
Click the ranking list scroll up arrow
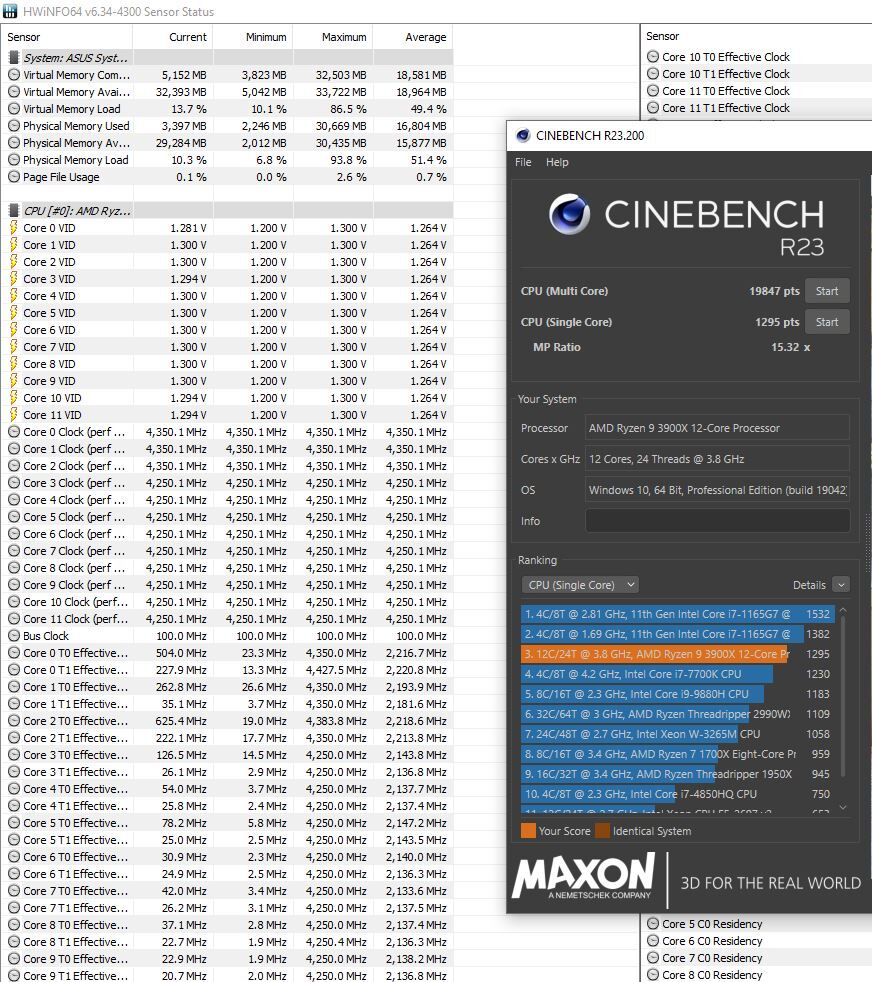coord(843,609)
